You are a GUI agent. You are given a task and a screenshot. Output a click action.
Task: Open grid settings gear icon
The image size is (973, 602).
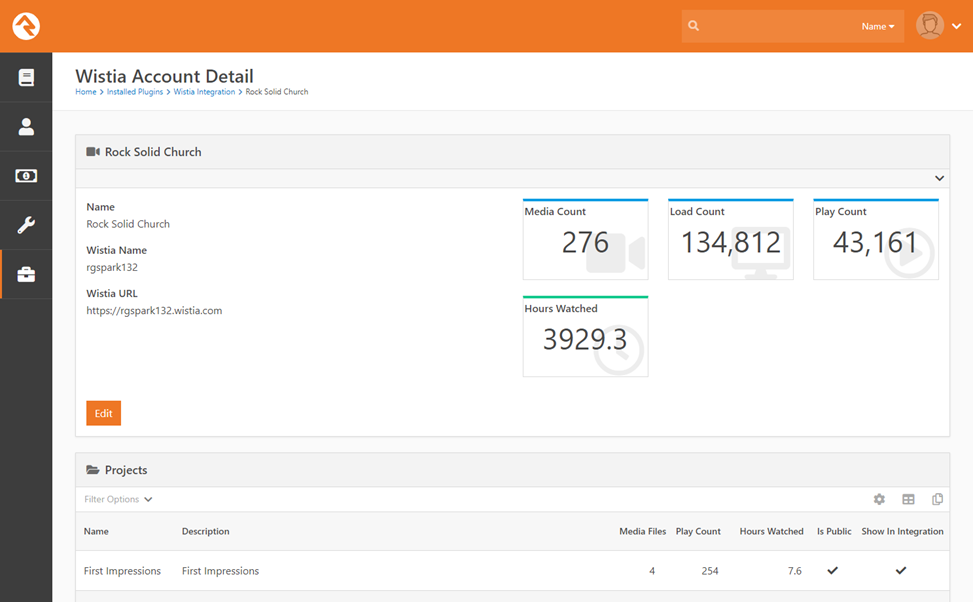click(x=879, y=499)
